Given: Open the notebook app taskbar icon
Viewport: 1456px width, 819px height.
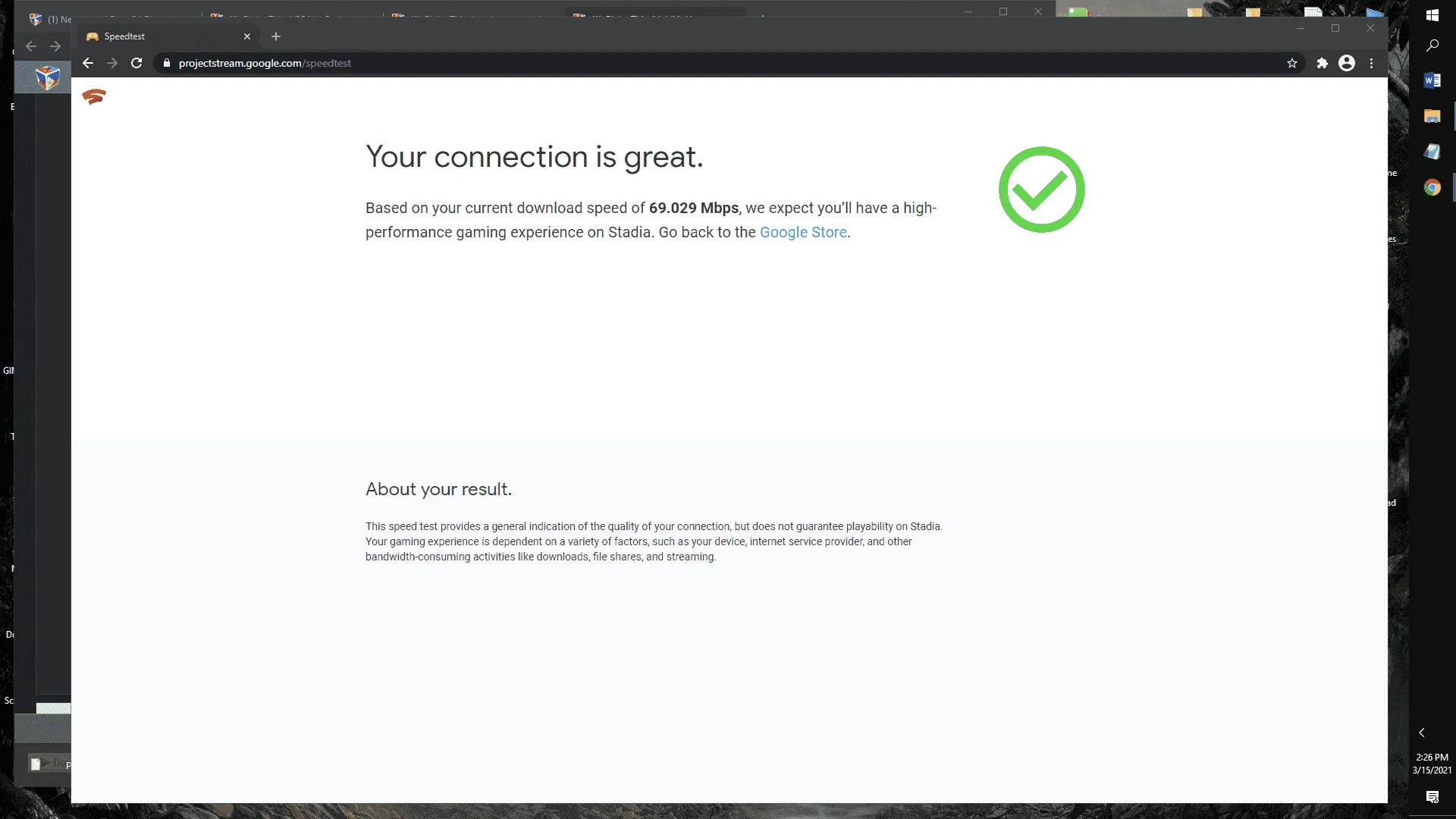Looking at the screenshot, I should 1432,152.
